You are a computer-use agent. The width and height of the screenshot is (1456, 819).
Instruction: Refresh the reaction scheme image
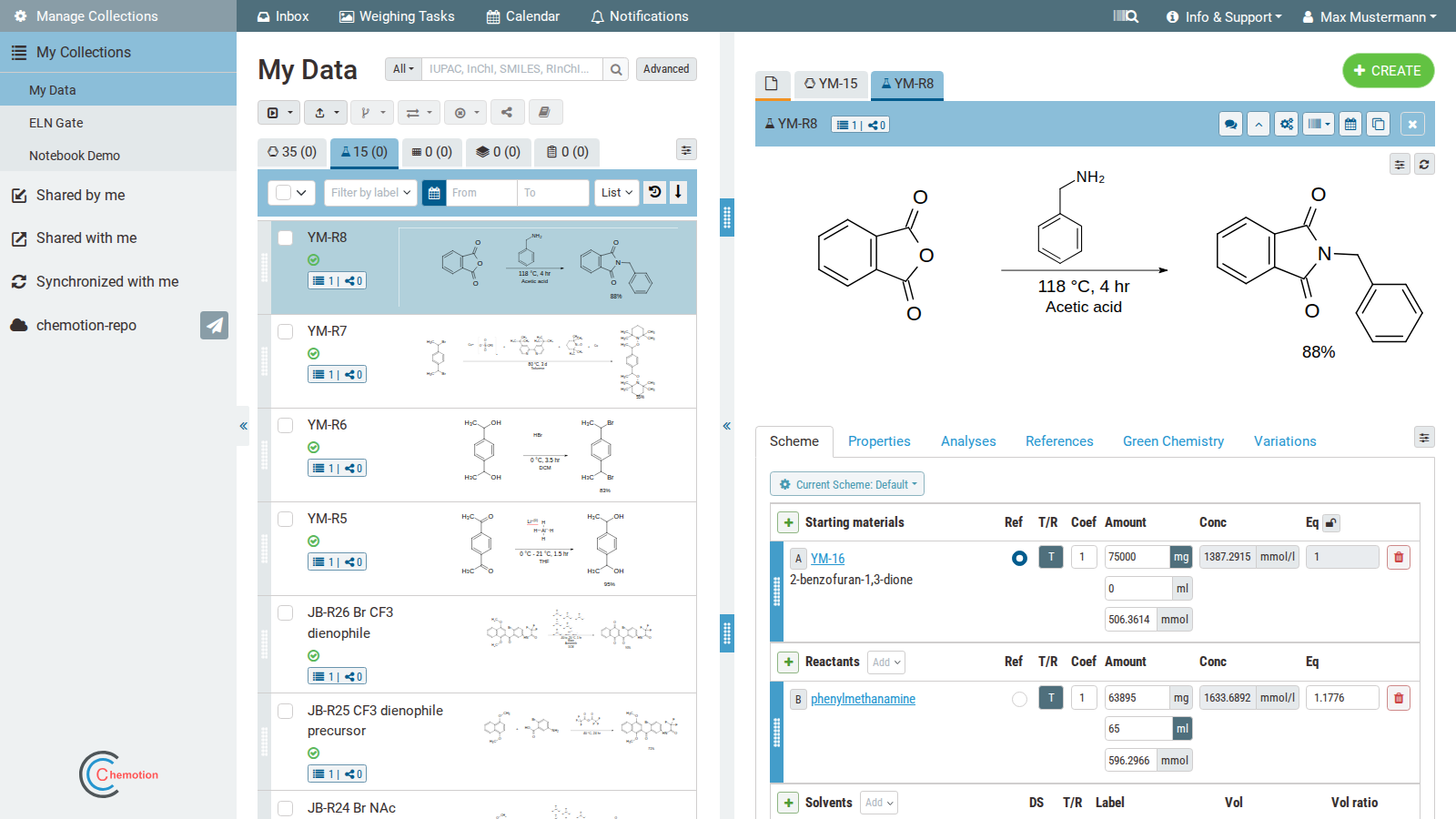[1424, 164]
